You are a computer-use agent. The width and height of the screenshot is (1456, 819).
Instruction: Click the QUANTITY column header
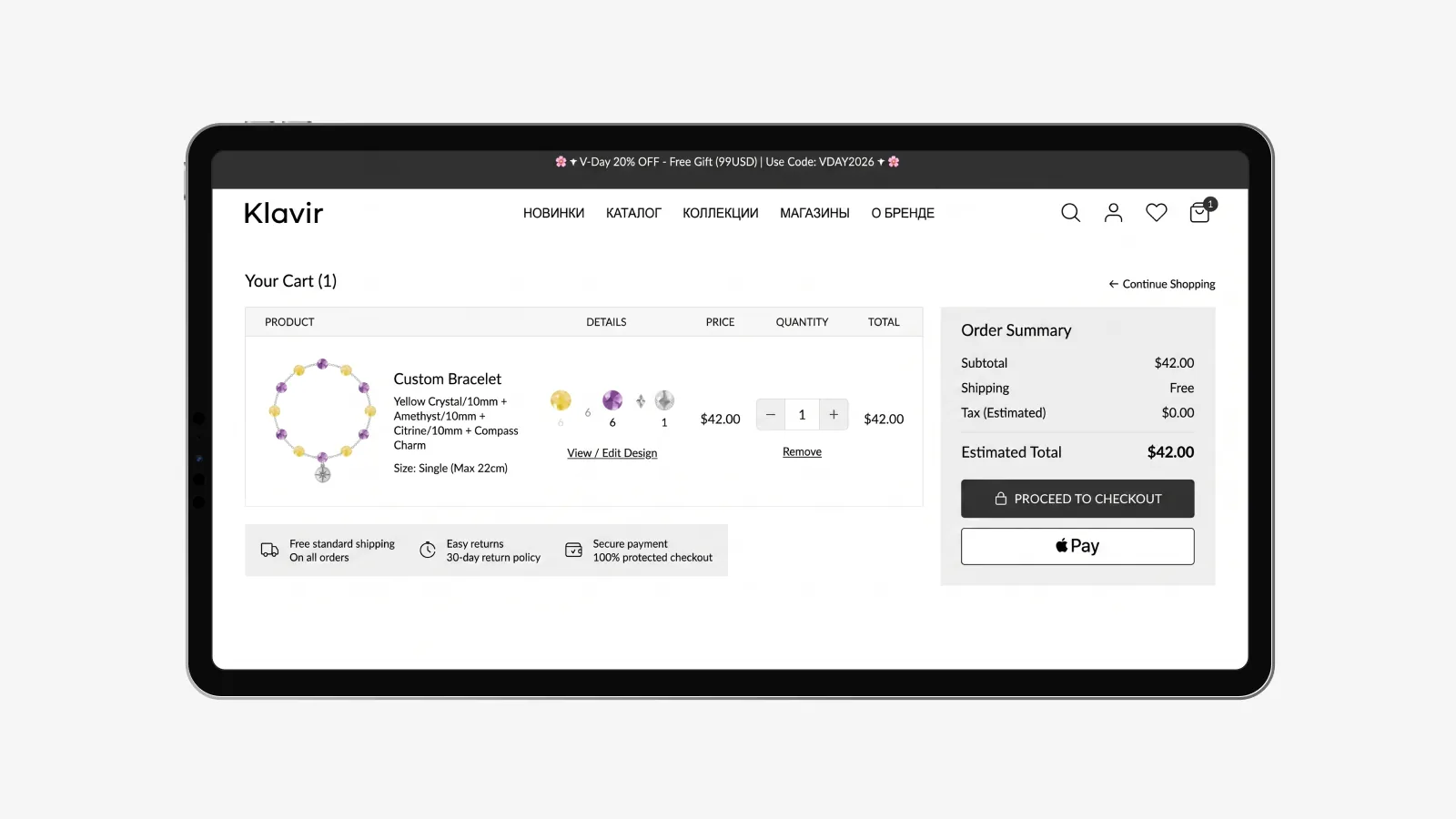802,322
